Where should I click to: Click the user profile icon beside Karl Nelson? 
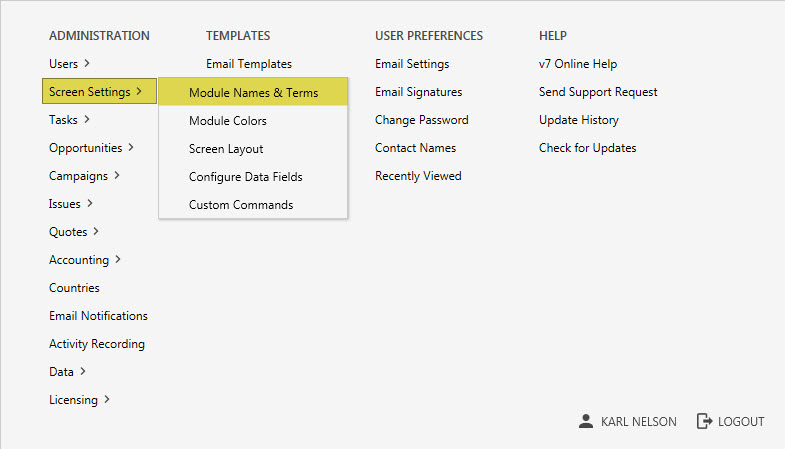(x=586, y=422)
